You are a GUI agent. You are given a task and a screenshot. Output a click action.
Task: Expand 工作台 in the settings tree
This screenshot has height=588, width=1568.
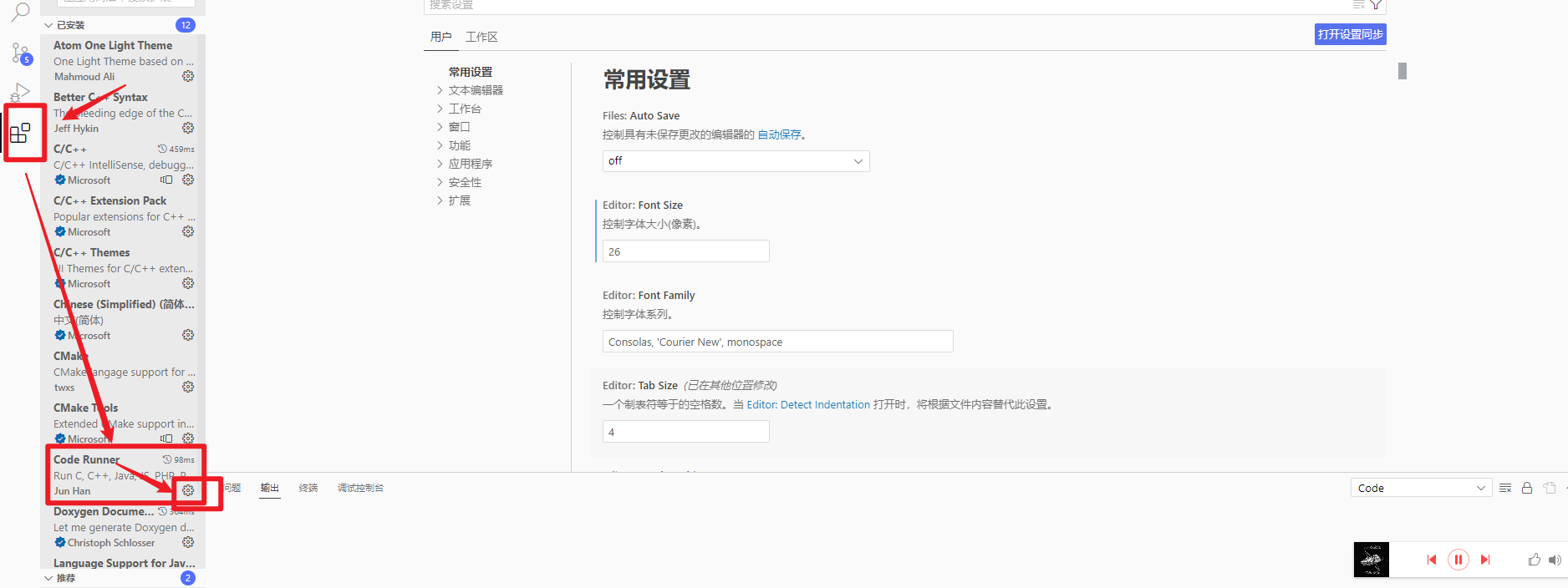440,109
